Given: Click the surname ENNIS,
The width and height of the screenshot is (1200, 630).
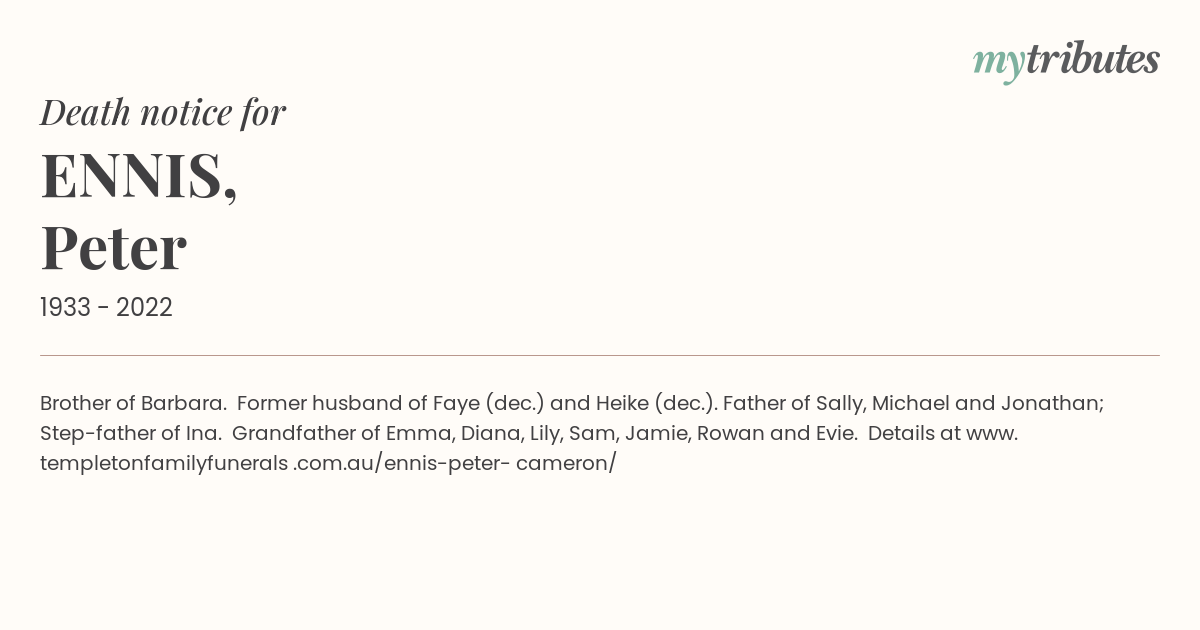Looking at the screenshot, I should [x=139, y=175].
